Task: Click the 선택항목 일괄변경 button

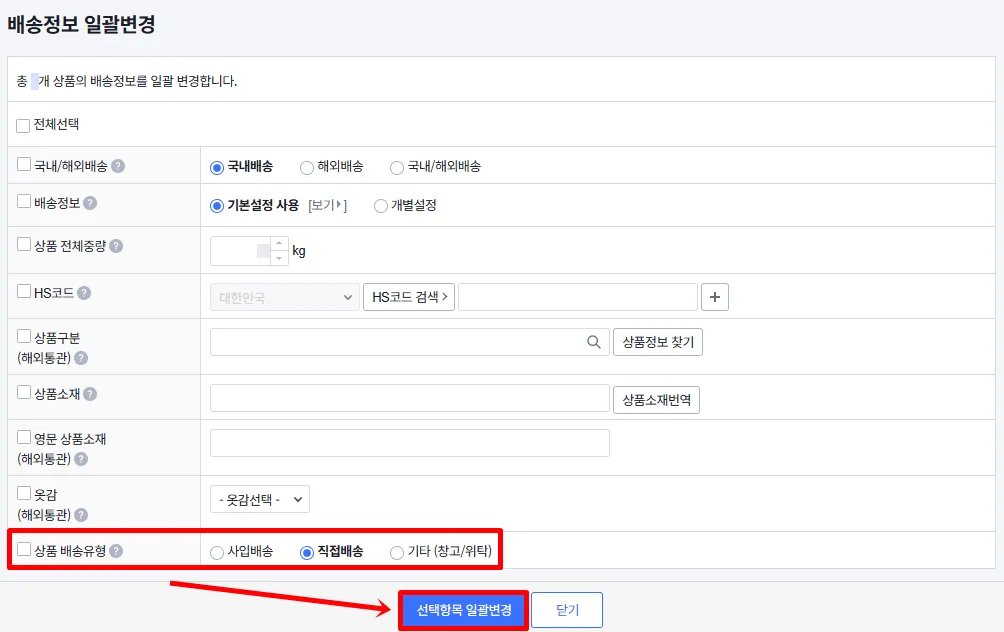Action: tap(464, 610)
